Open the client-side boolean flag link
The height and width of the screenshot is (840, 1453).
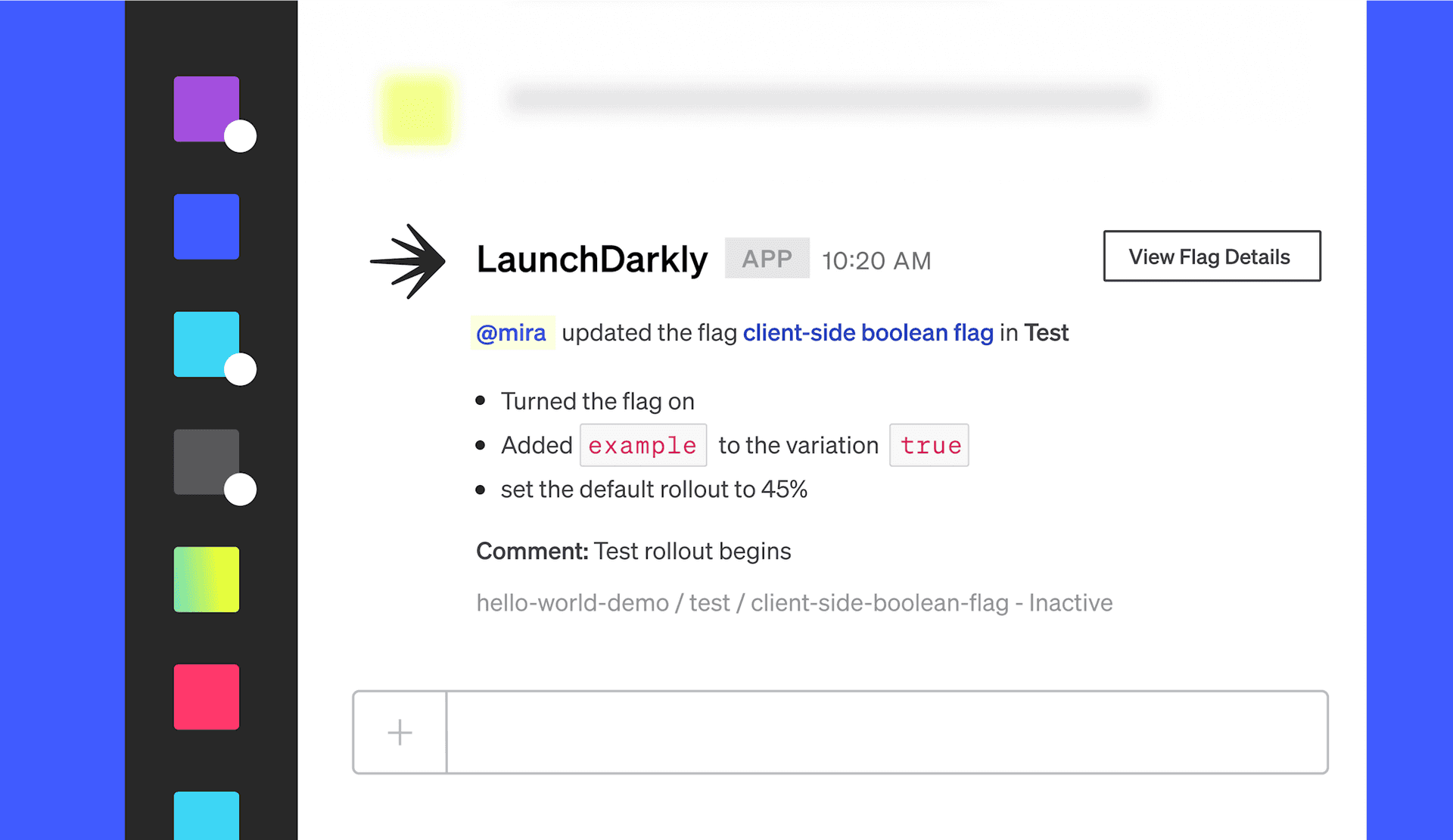click(867, 333)
